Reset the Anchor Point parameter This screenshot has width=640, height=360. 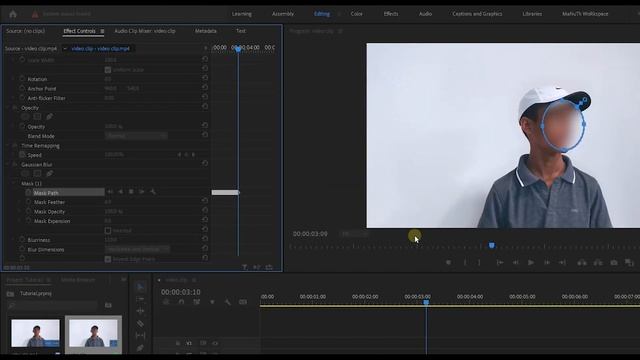205,88
